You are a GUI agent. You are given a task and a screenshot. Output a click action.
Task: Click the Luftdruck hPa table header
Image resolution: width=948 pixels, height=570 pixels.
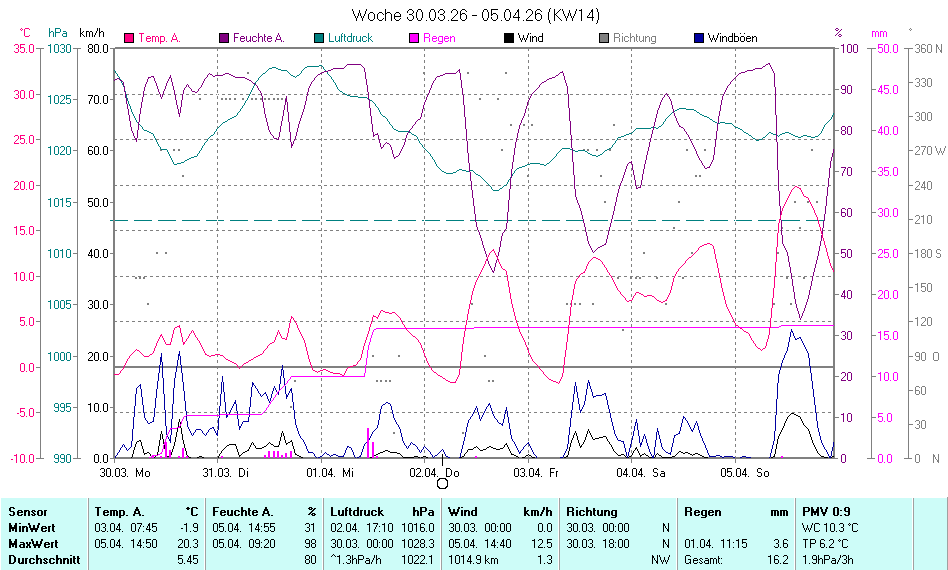pyautogui.click(x=383, y=512)
